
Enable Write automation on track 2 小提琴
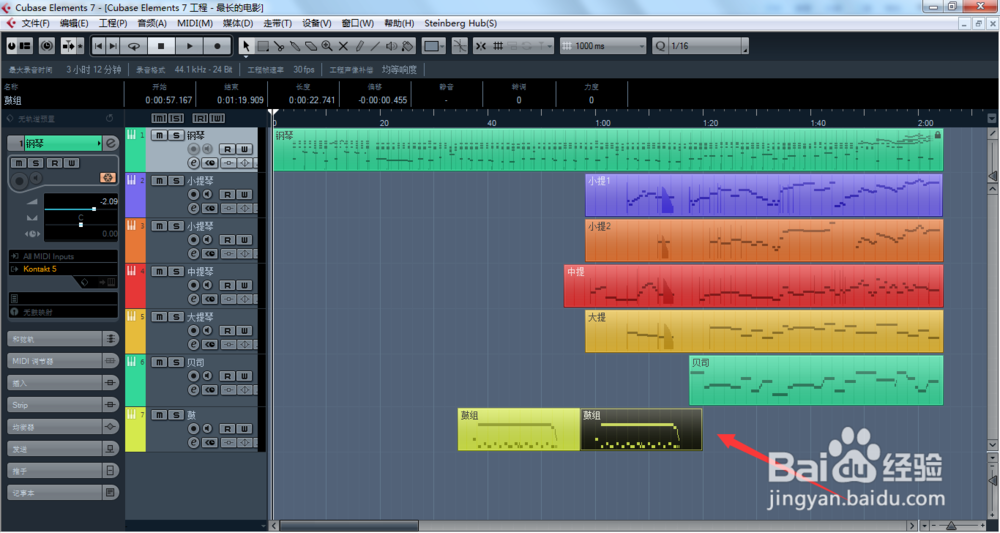tap(244, 194)
